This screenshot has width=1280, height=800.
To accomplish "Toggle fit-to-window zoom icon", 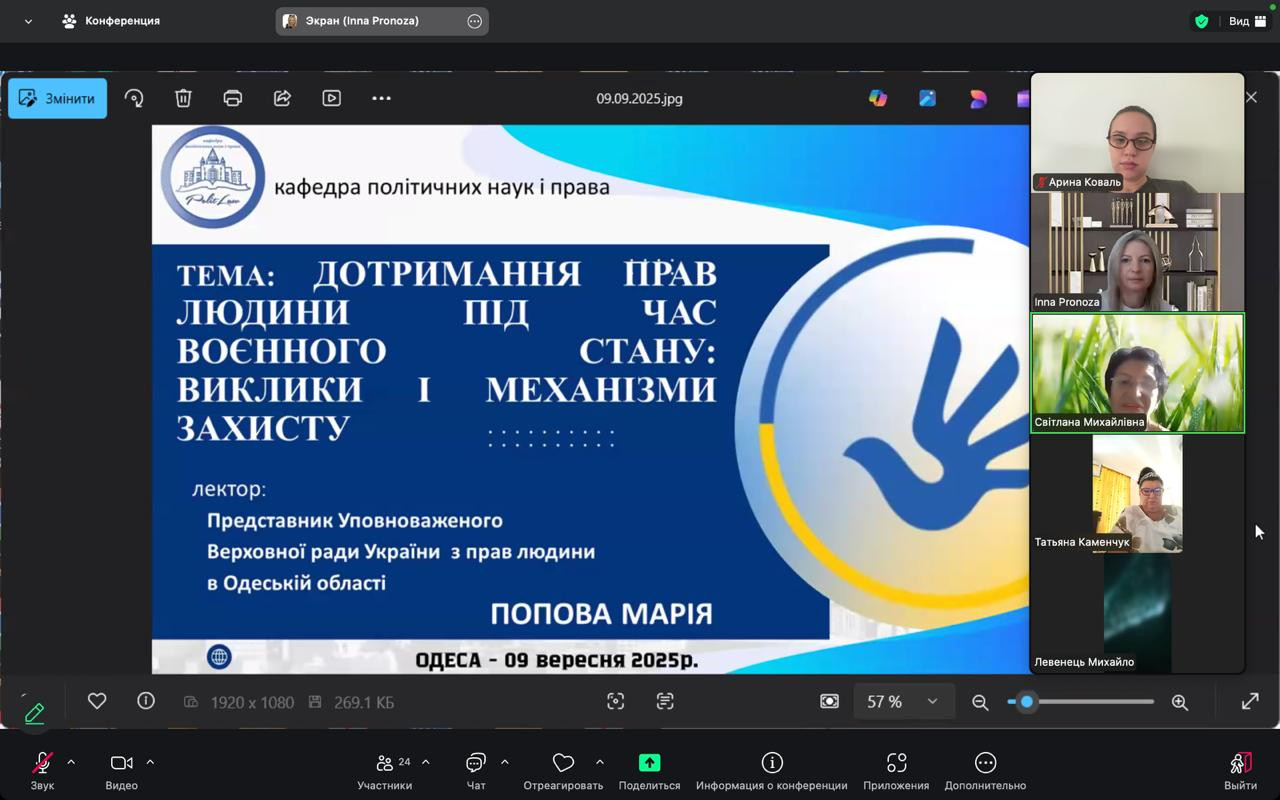I will coord(829,702).
